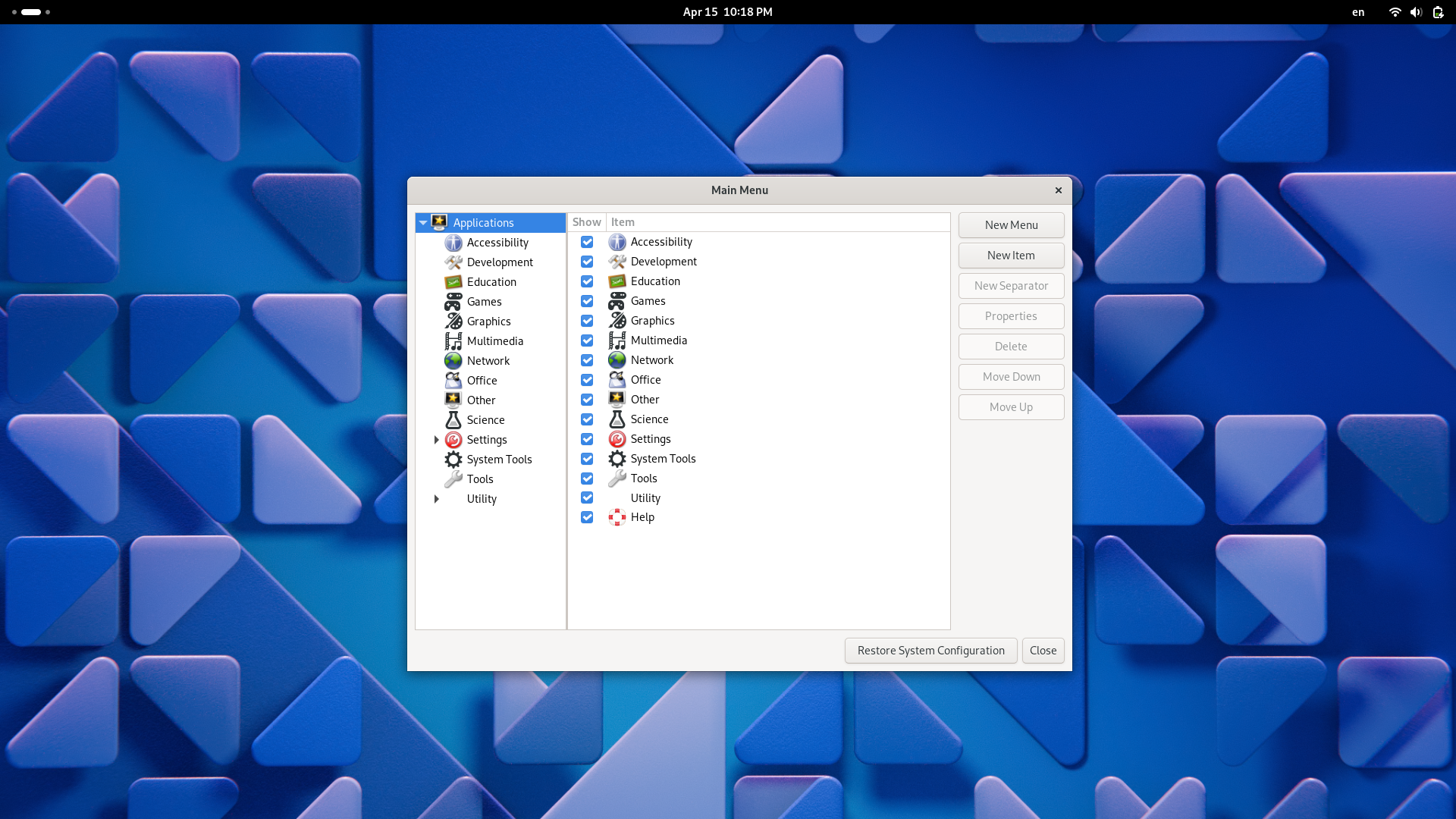The width and height of the screenshot is (1456, 819).
Task: Open the en keyboard layout menu
Action: [1358, 12]
